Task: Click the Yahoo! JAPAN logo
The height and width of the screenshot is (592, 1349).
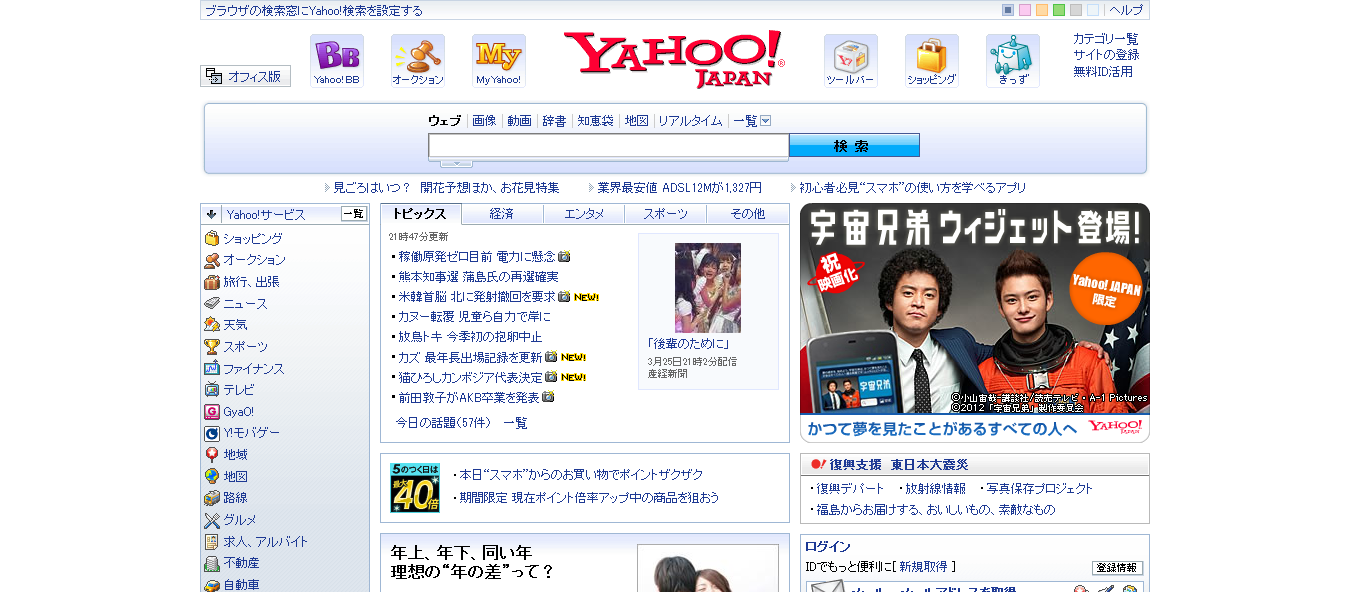Action: point(675,59)
